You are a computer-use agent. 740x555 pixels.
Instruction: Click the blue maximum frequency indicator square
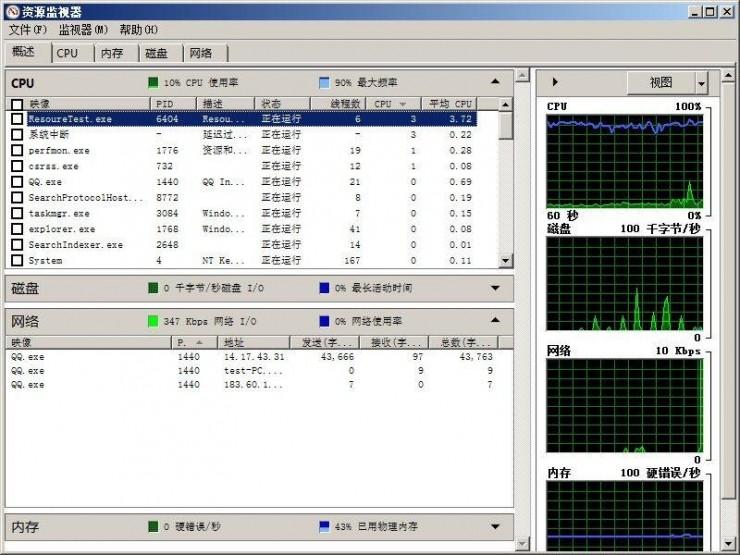324,83
